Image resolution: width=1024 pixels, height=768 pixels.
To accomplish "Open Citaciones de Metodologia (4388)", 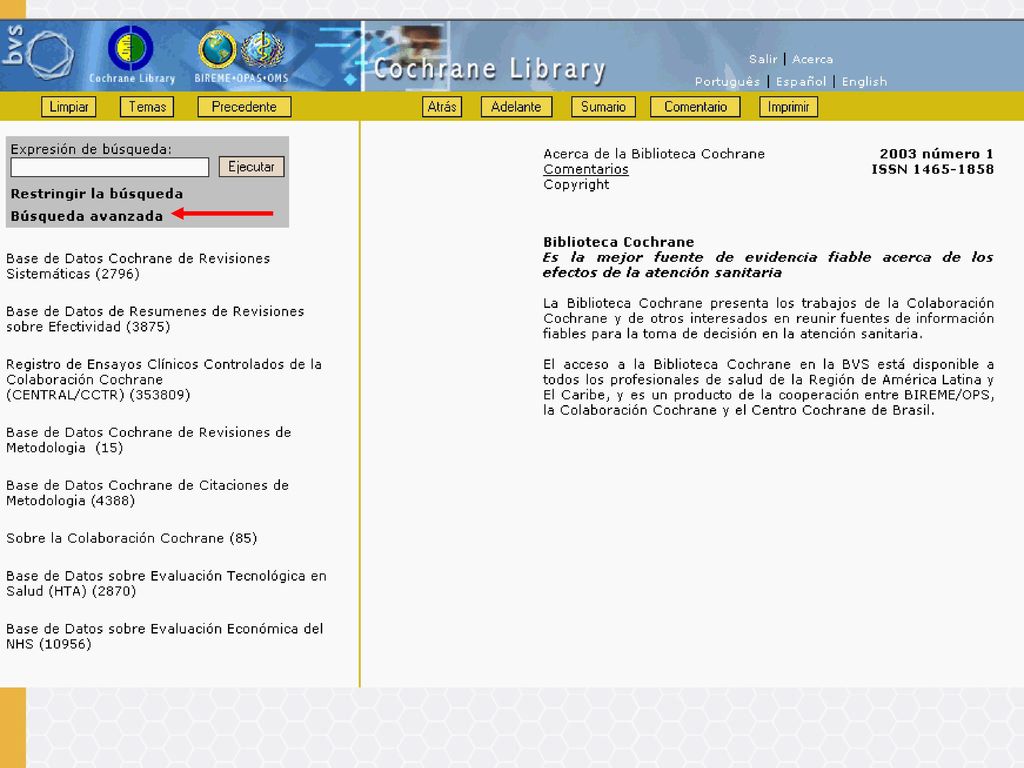I will click(147, 492).
